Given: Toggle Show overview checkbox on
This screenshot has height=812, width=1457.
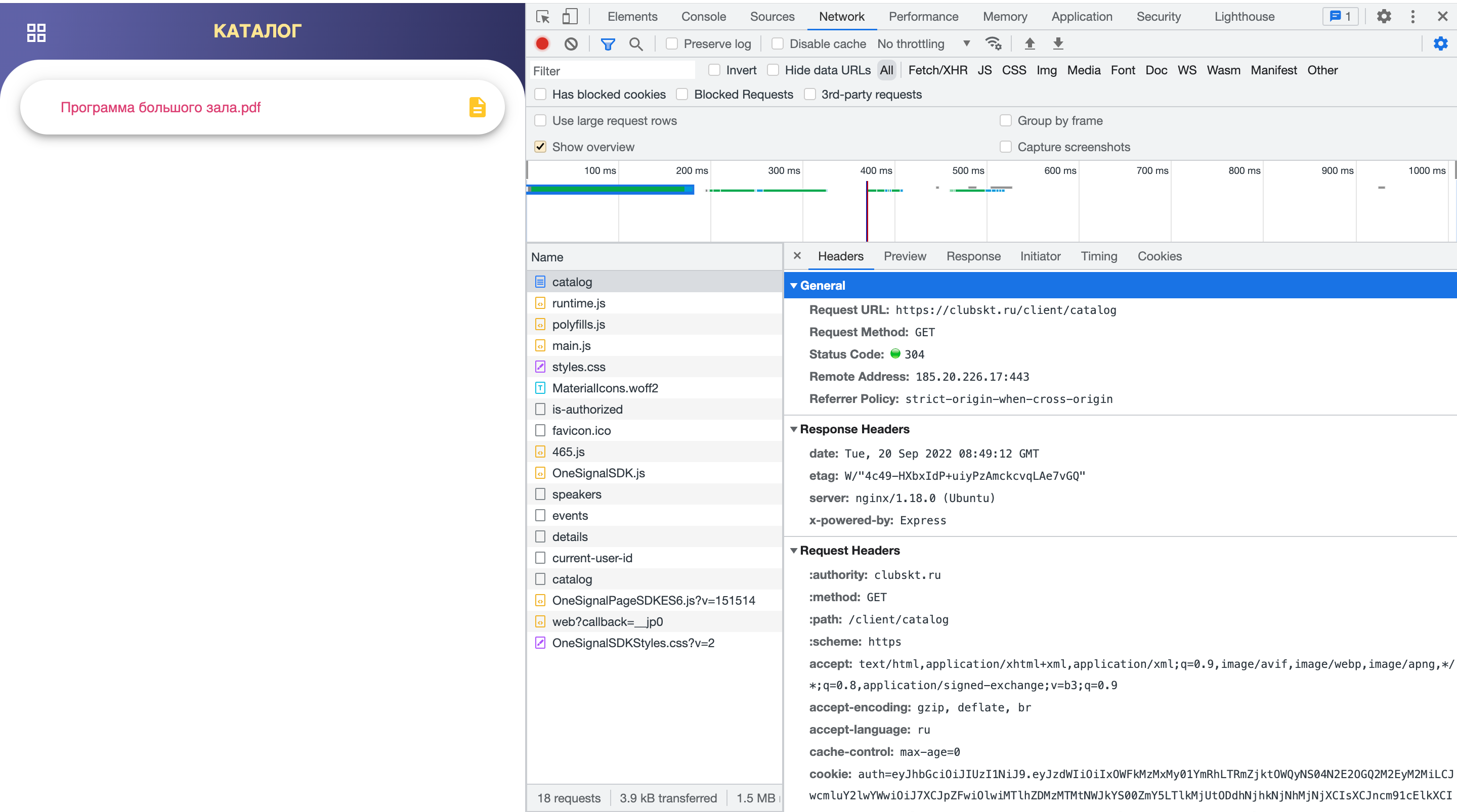Looking at the screenshot, I should [540, 147].
